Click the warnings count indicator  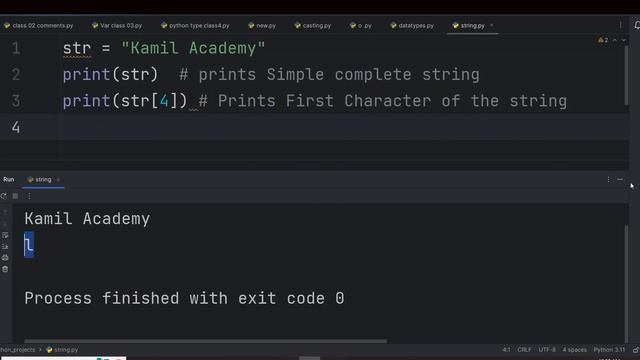coord(603,40)
